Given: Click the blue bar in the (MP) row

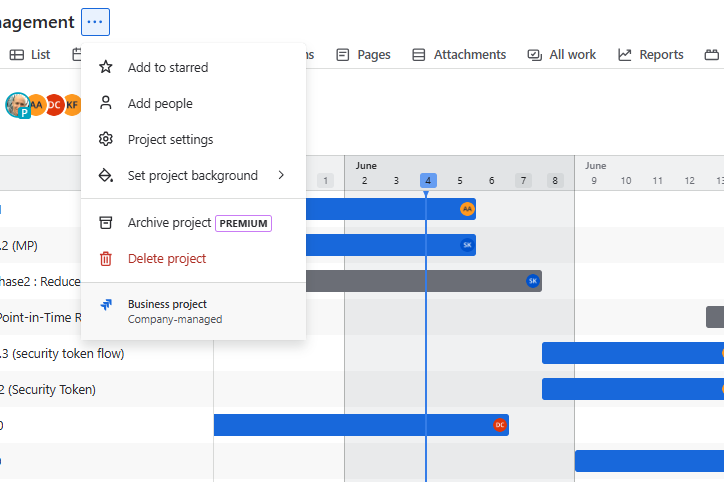Looking at the screenshot, I should click(x=391, y=245).
